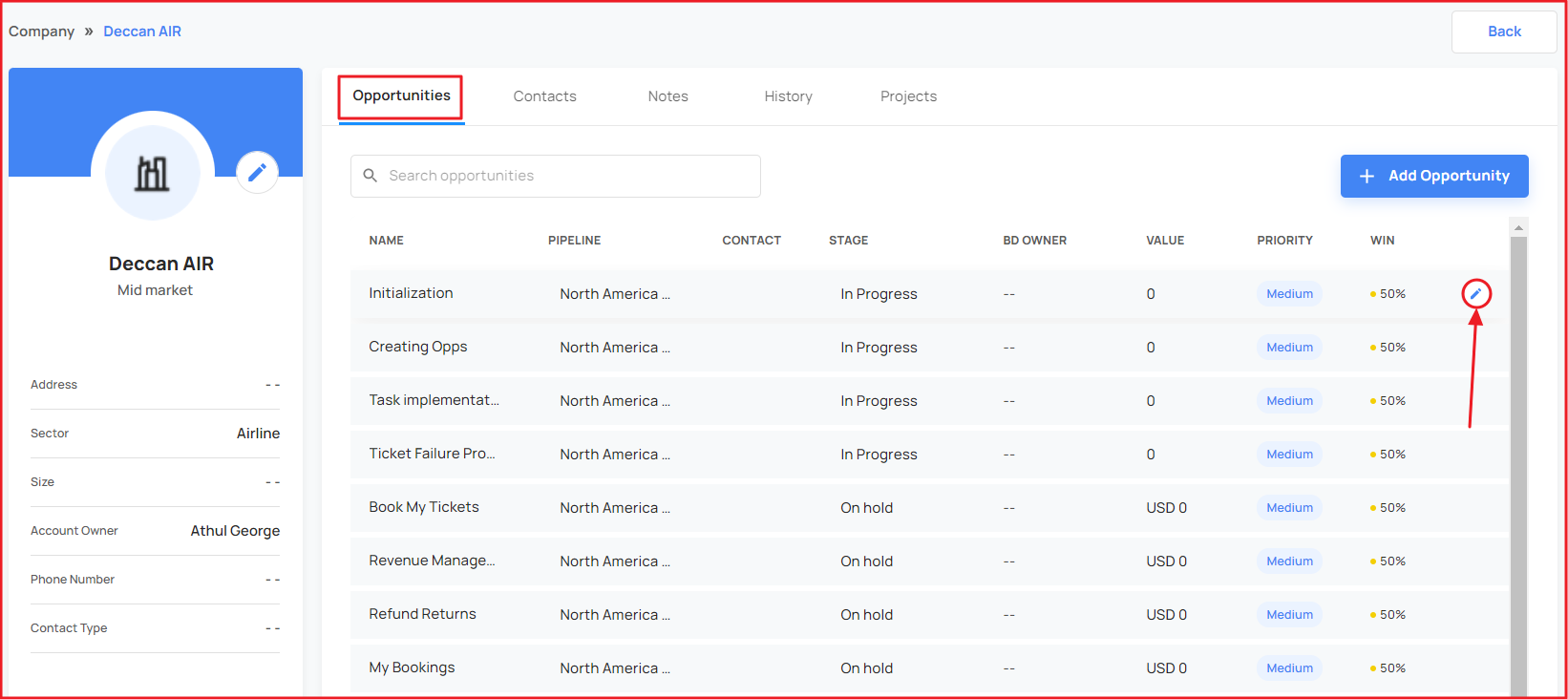Open Revenue Manage... opportunity
This screenshot has height=699, width=1568.
tap(432, 561)
